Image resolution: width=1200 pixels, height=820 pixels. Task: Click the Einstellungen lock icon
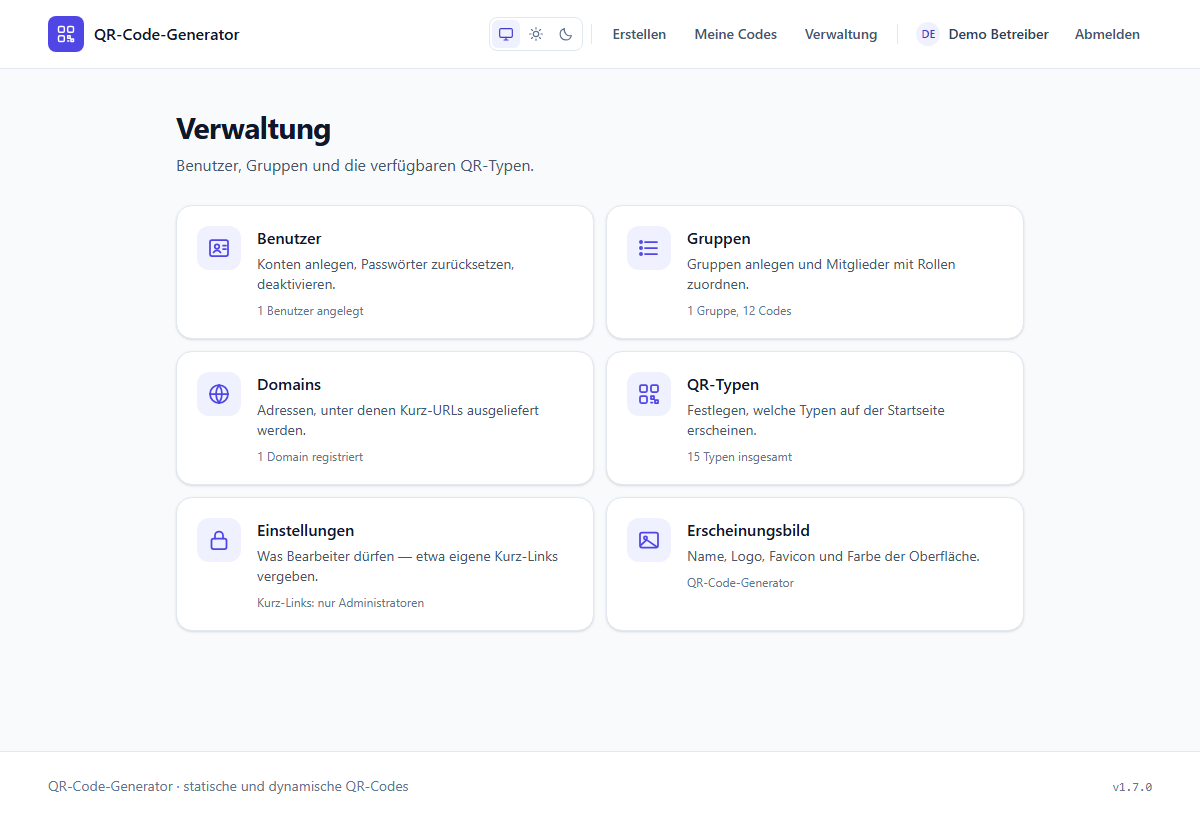point(219,540)
